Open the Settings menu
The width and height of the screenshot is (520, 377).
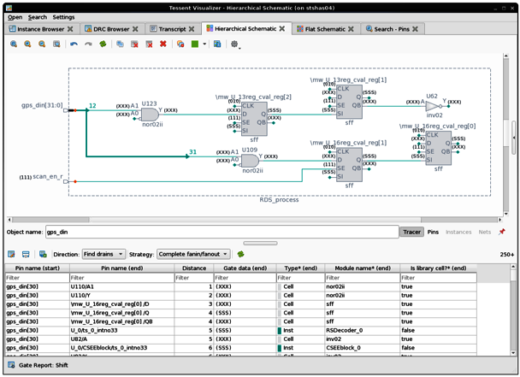coord(64,17)
